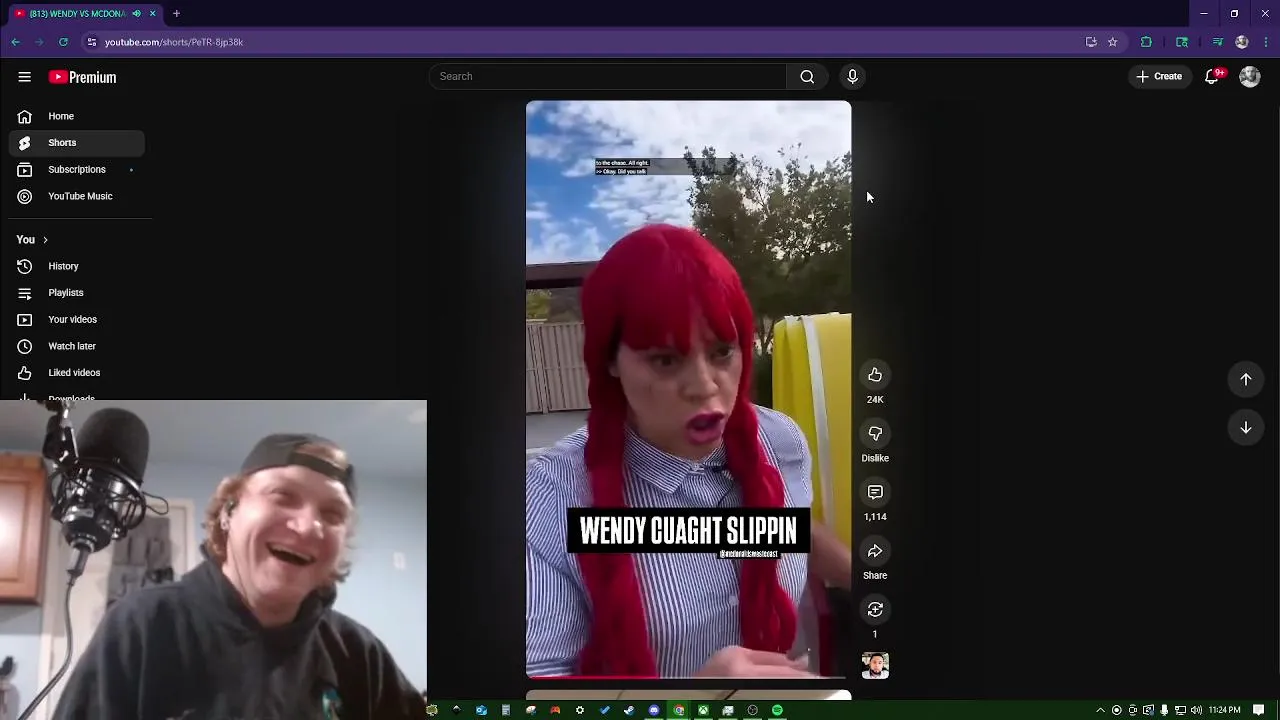Open the YouTube hamburger guide menu

click(24, 77)
